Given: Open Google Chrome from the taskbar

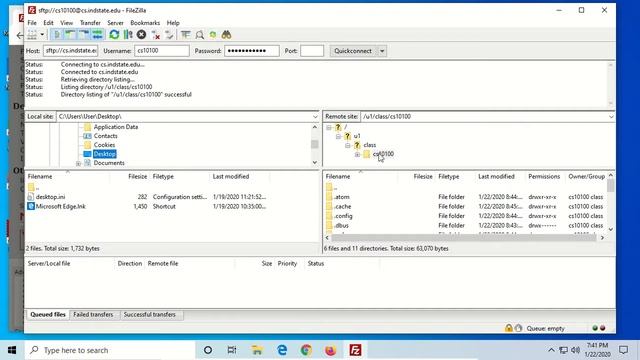Looking at the screenshot, I should [306, 350].
